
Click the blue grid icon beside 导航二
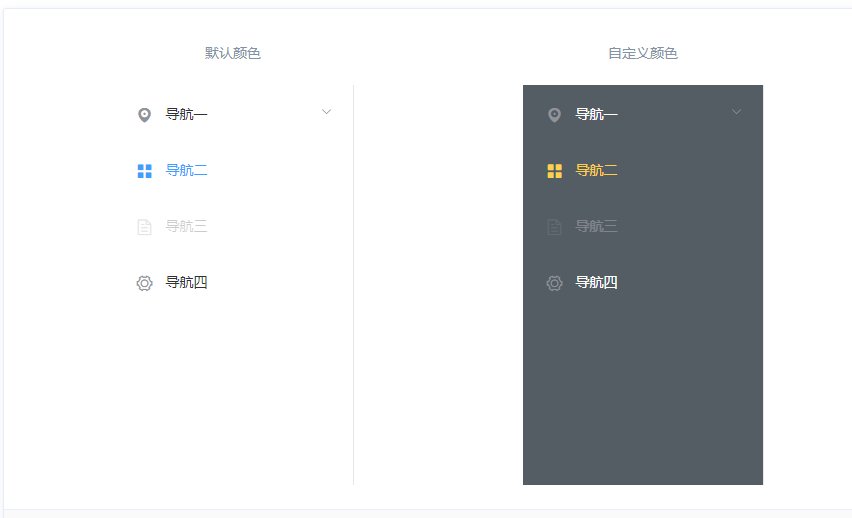coord(145,171)
